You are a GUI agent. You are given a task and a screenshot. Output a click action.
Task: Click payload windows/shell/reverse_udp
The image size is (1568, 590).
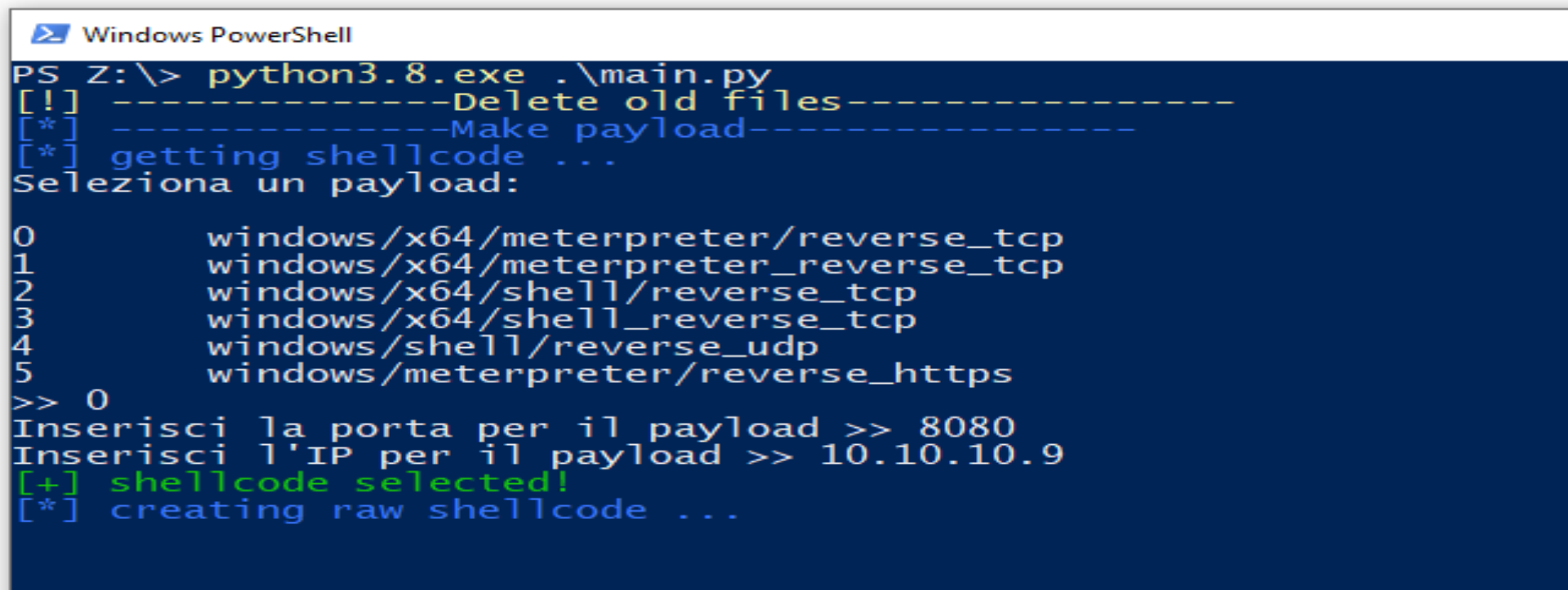coord(512,346)
